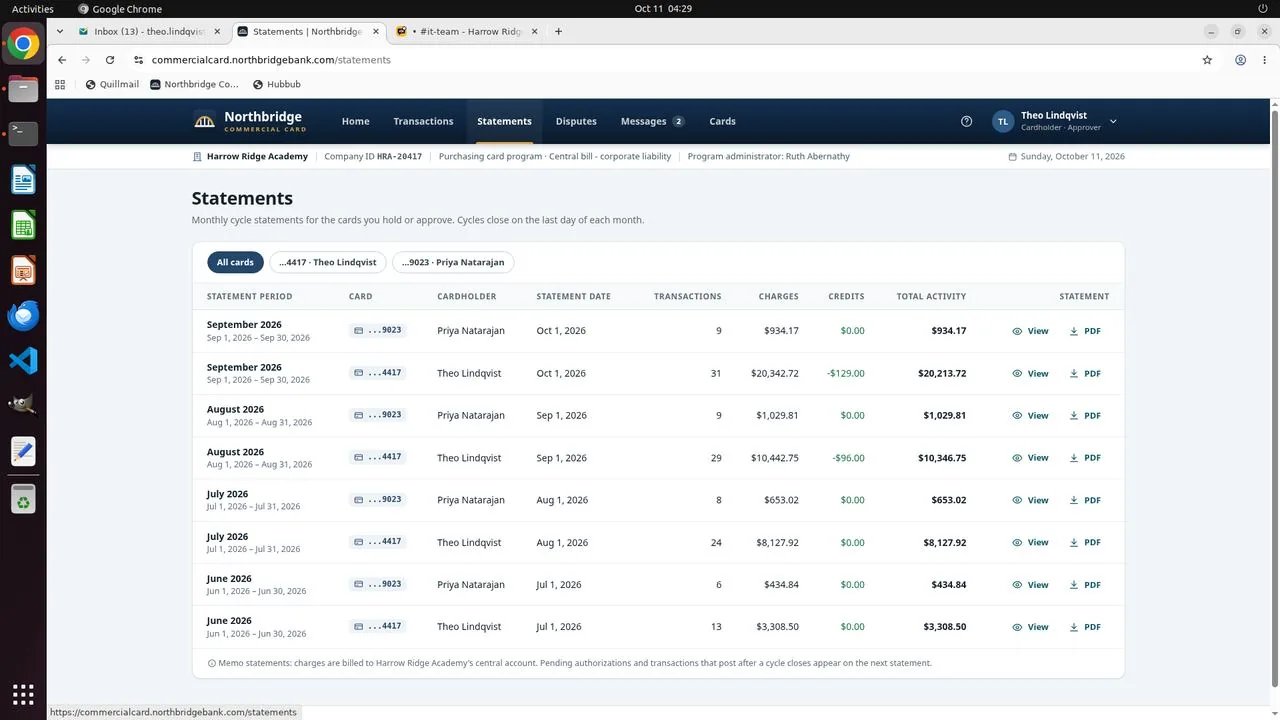View July 2026 statement for Priya Natarajan
Image resolution: width=1280 pixels, height=720 pixels.
coord(1030,500)
